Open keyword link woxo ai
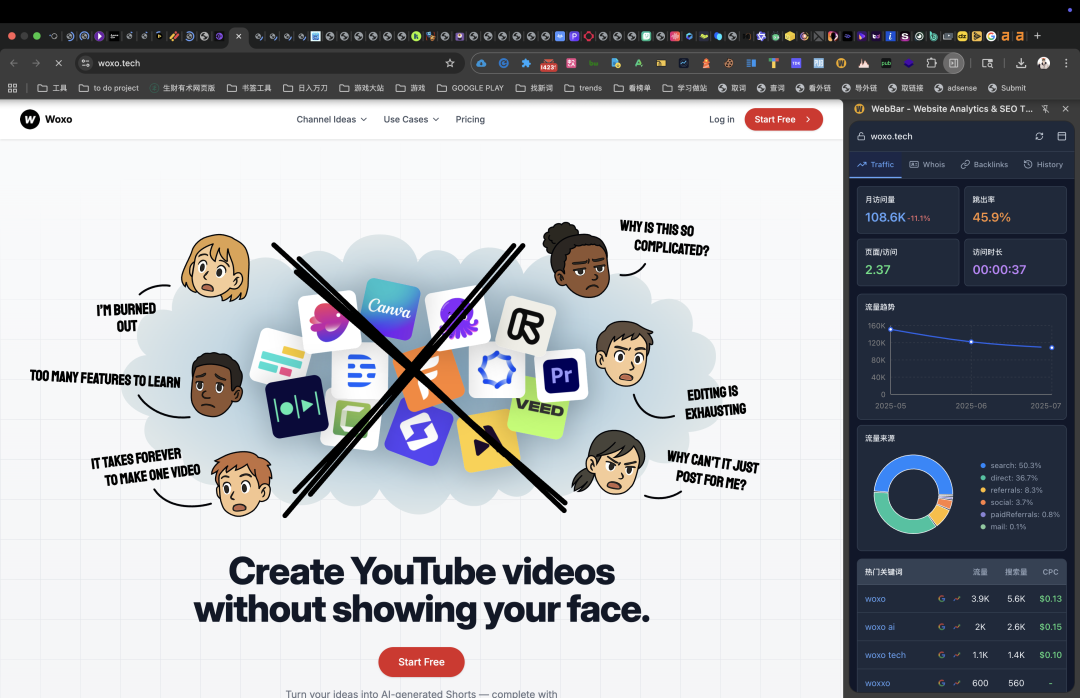 coord(880,627)
